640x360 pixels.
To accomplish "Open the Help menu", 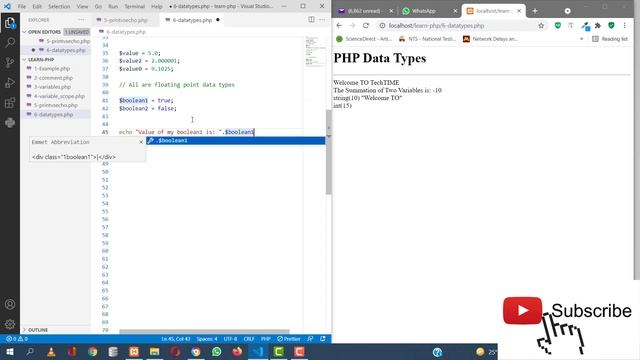I will tap(157, 7).
